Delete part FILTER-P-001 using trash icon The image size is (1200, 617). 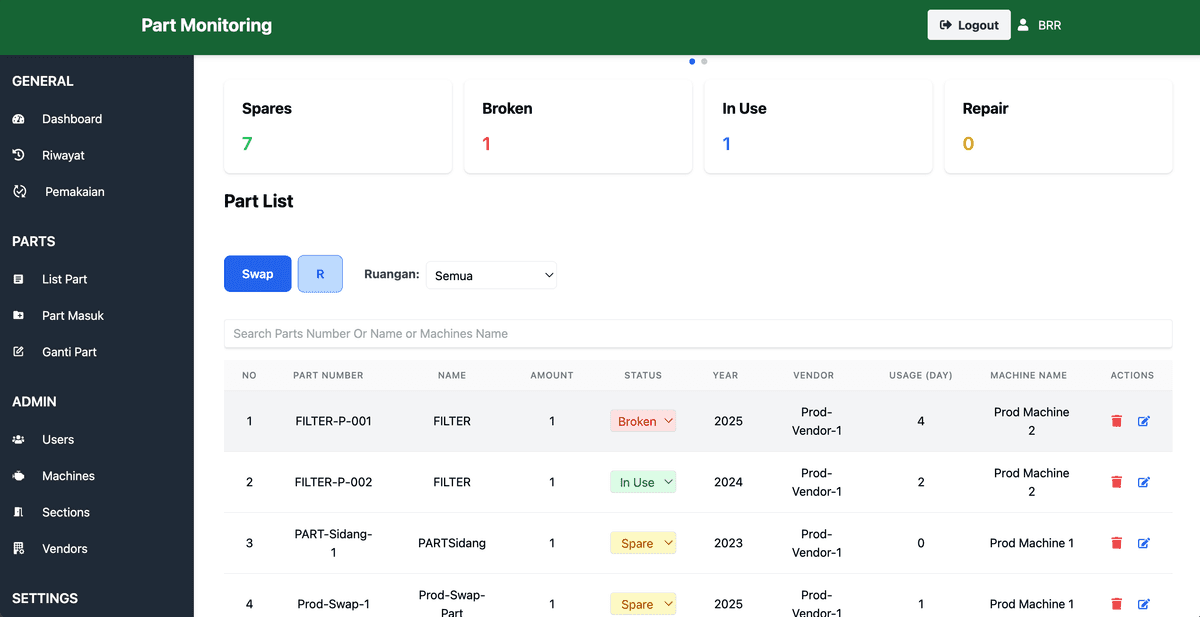tap(1116, 421)
